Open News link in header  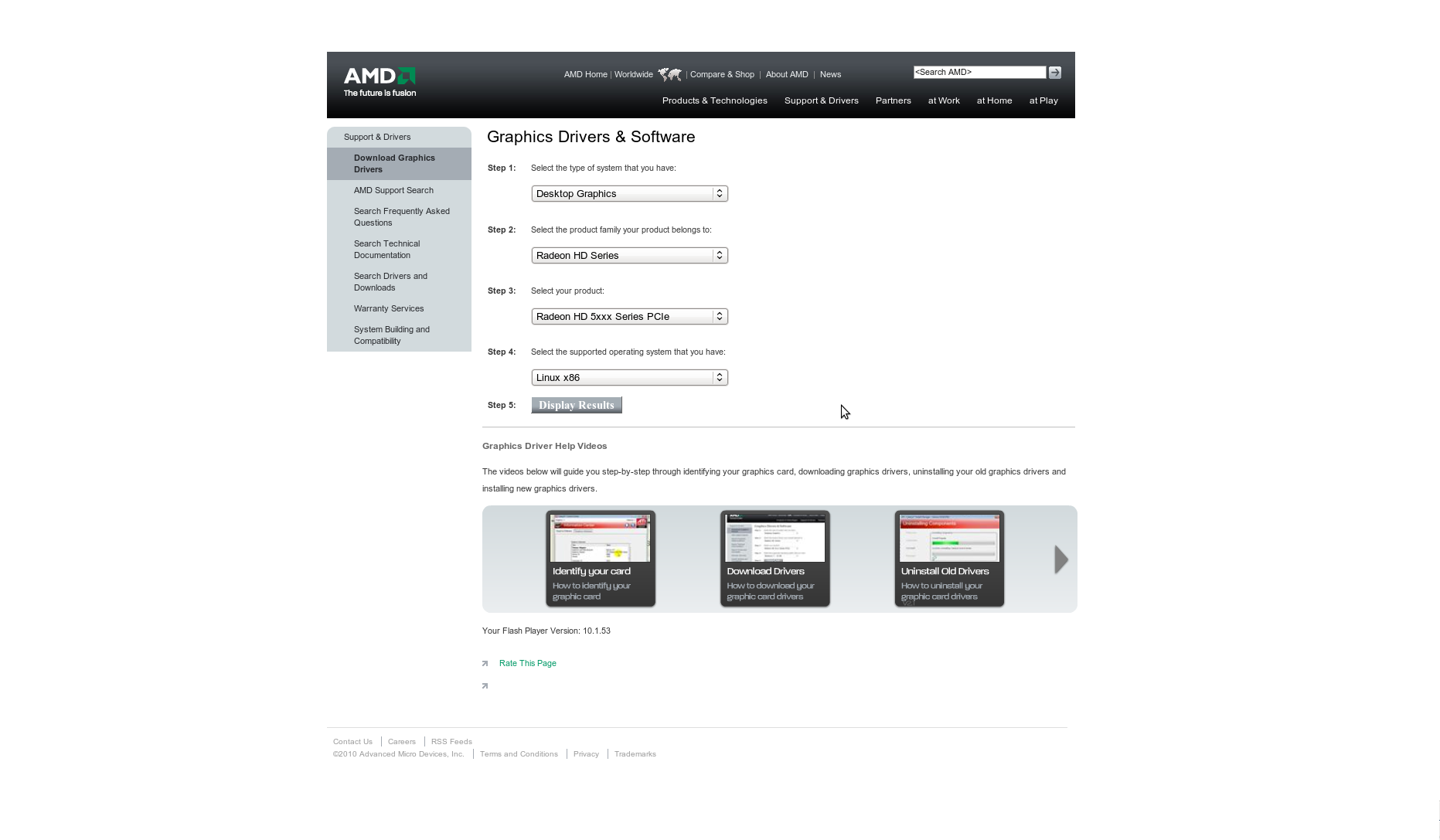(x=830, y=74)
